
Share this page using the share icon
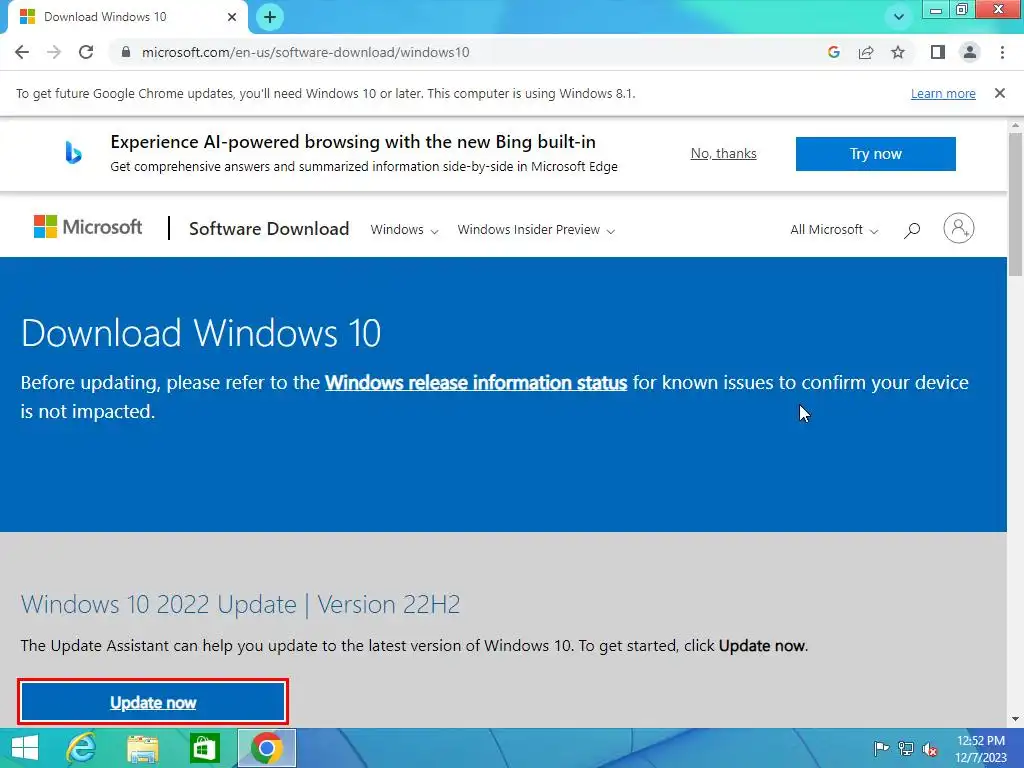point(866,52)
